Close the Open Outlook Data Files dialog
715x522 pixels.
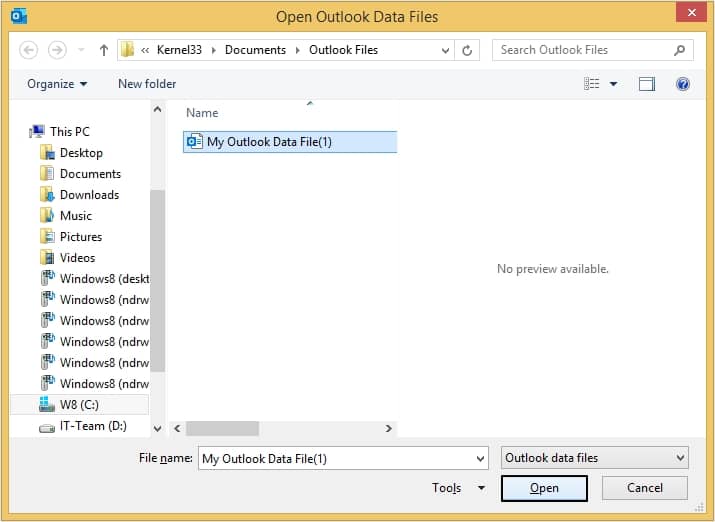(691, 12)
